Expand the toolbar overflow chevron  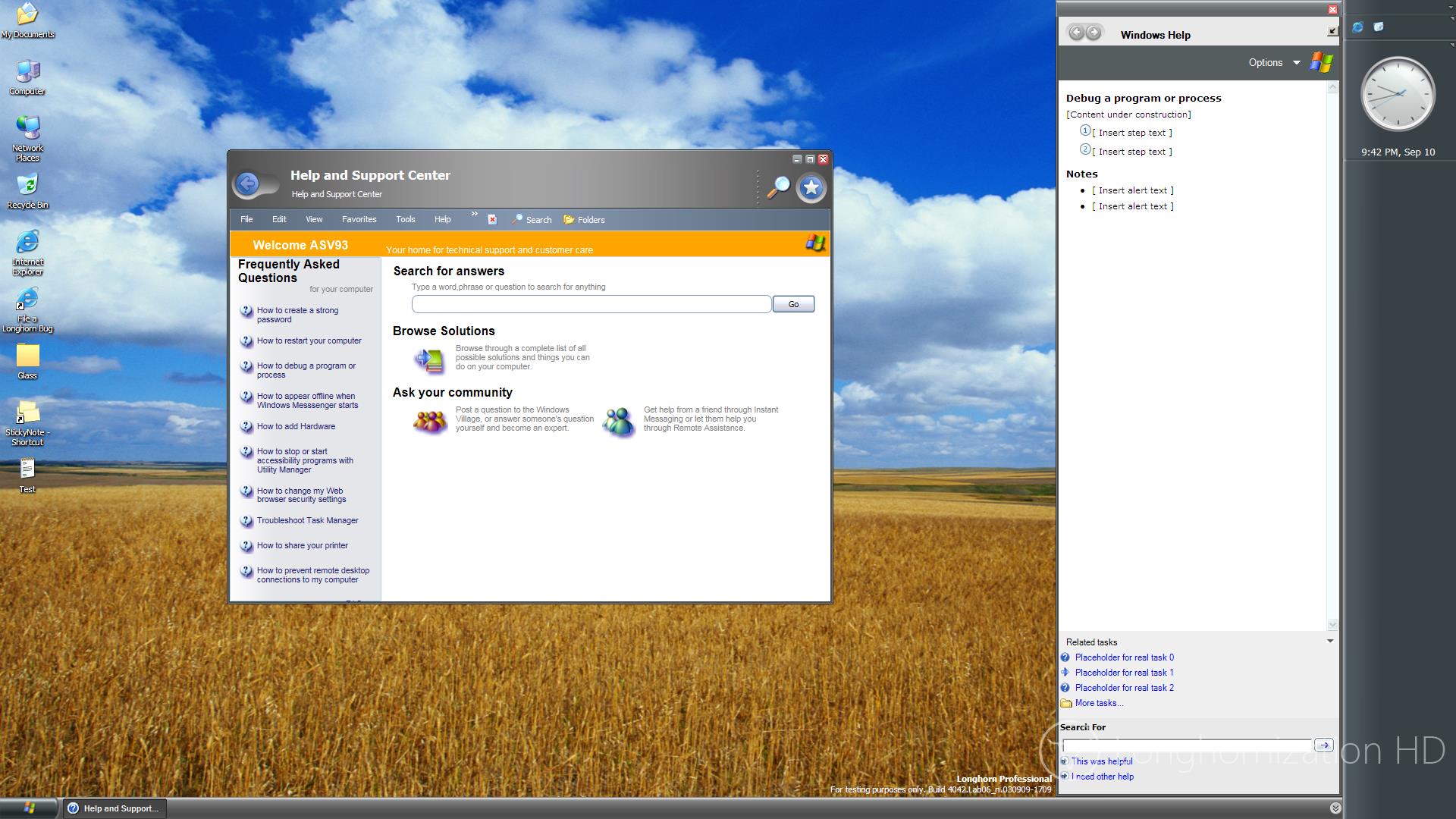click(x=474, y=215)
